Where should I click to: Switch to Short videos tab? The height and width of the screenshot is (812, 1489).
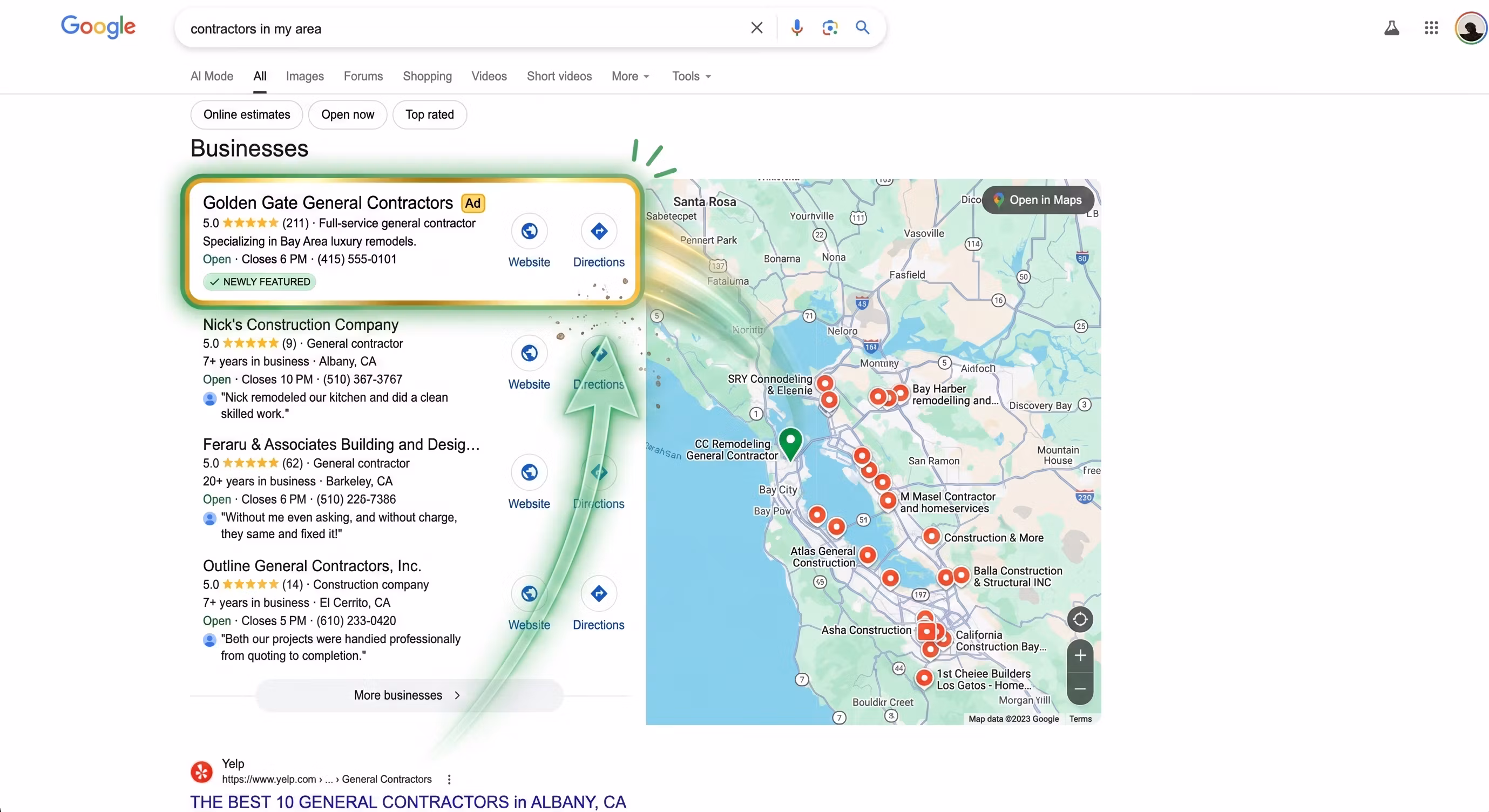[559, 76]
